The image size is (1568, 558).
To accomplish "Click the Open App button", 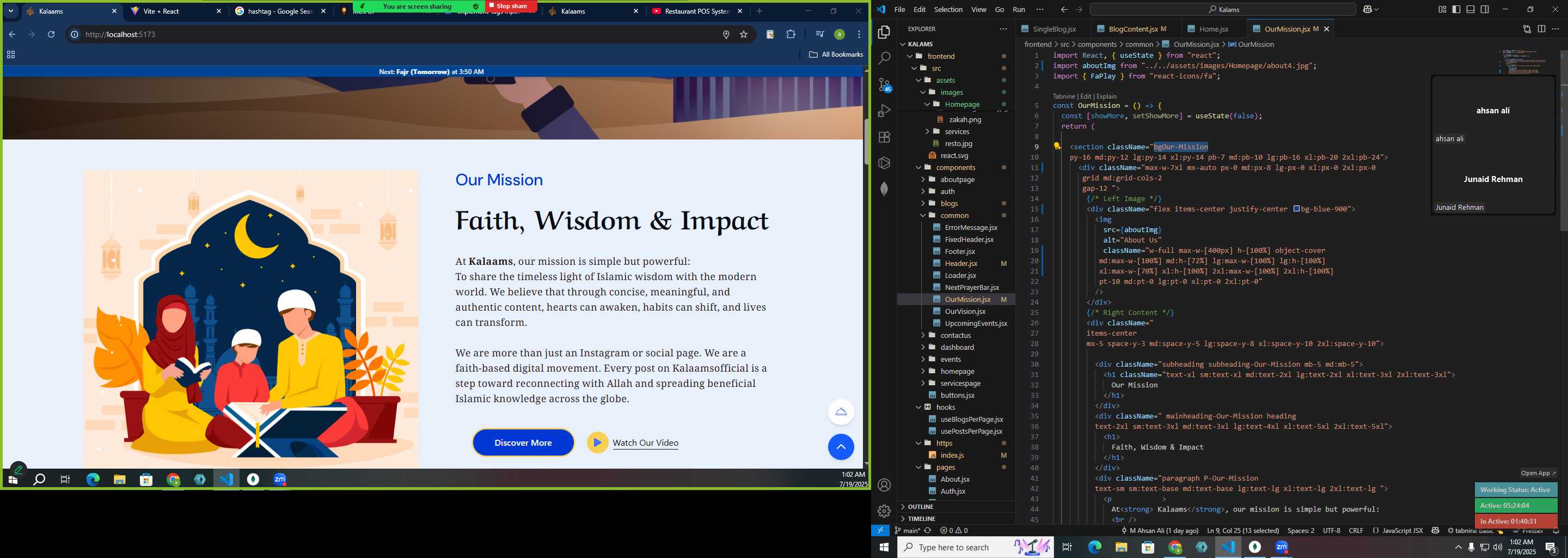I will pos(1538,474).
